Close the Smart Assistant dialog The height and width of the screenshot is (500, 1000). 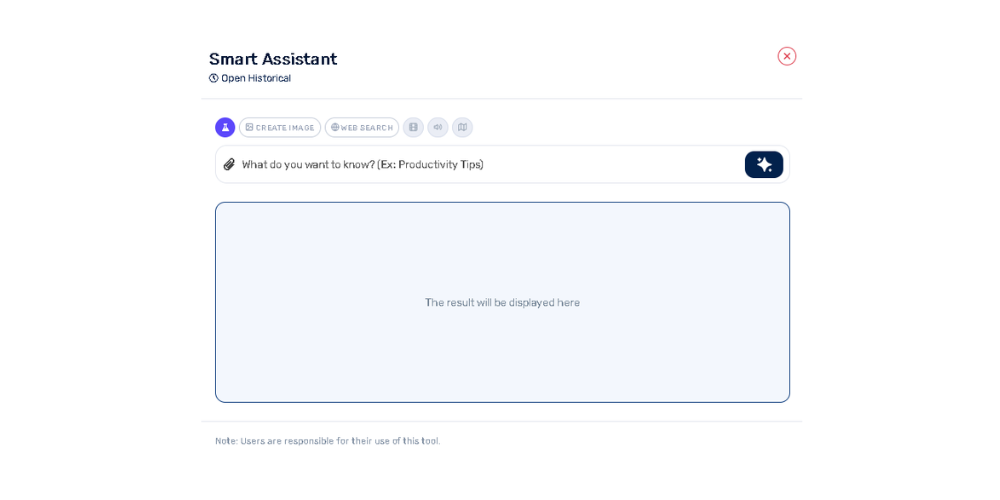[x=787, y=56]
